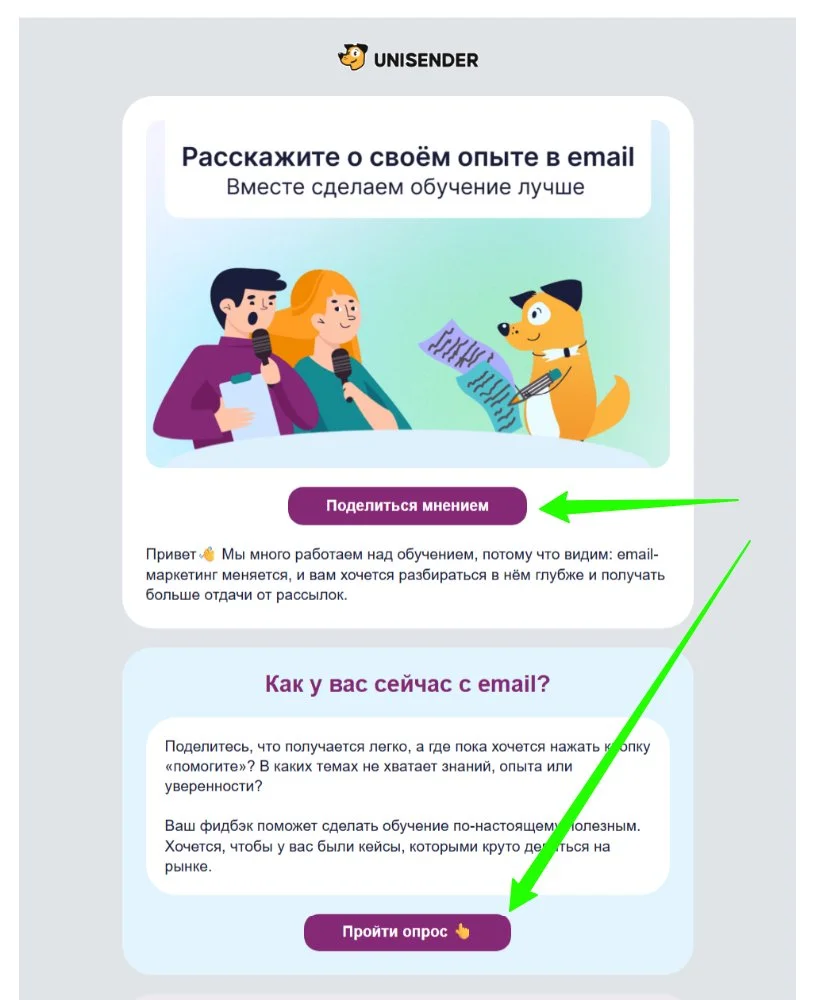Click the heading Как у вас сейчас с email?

407,684
